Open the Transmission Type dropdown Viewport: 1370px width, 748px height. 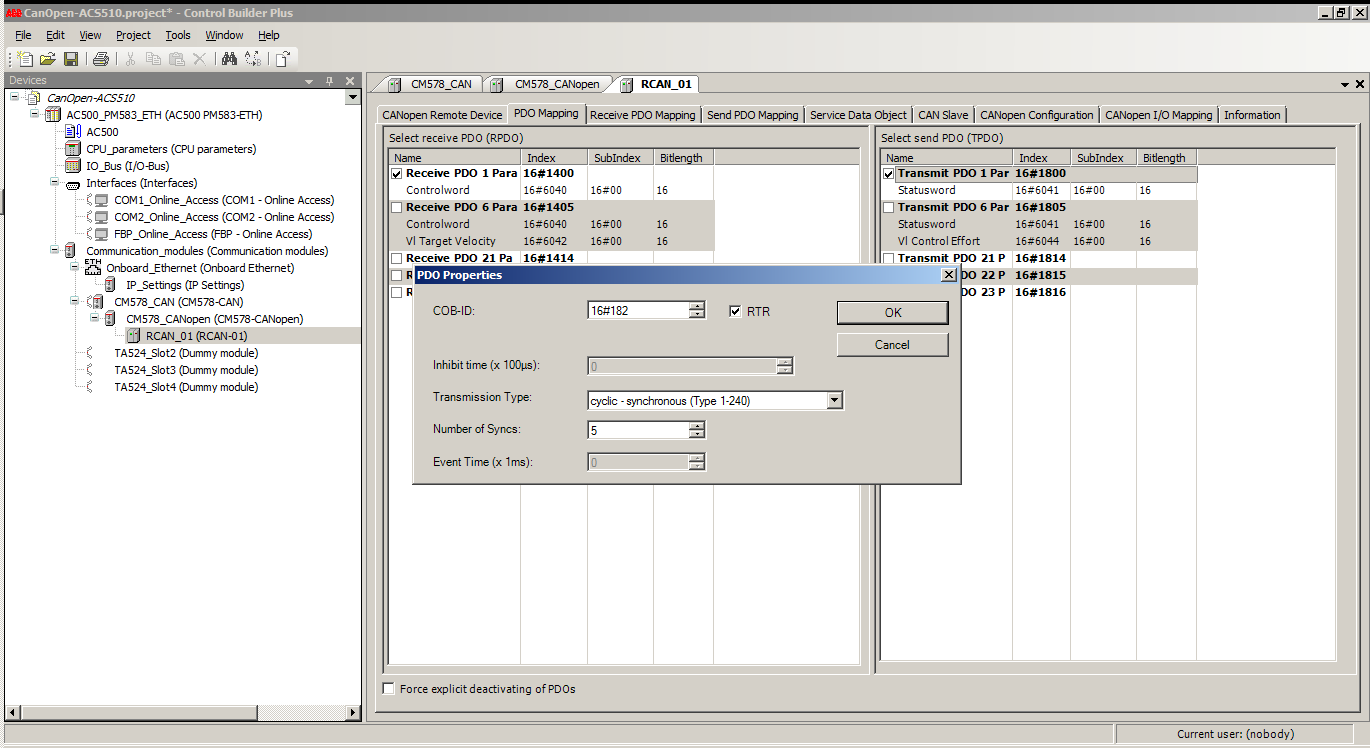point(834,401)
